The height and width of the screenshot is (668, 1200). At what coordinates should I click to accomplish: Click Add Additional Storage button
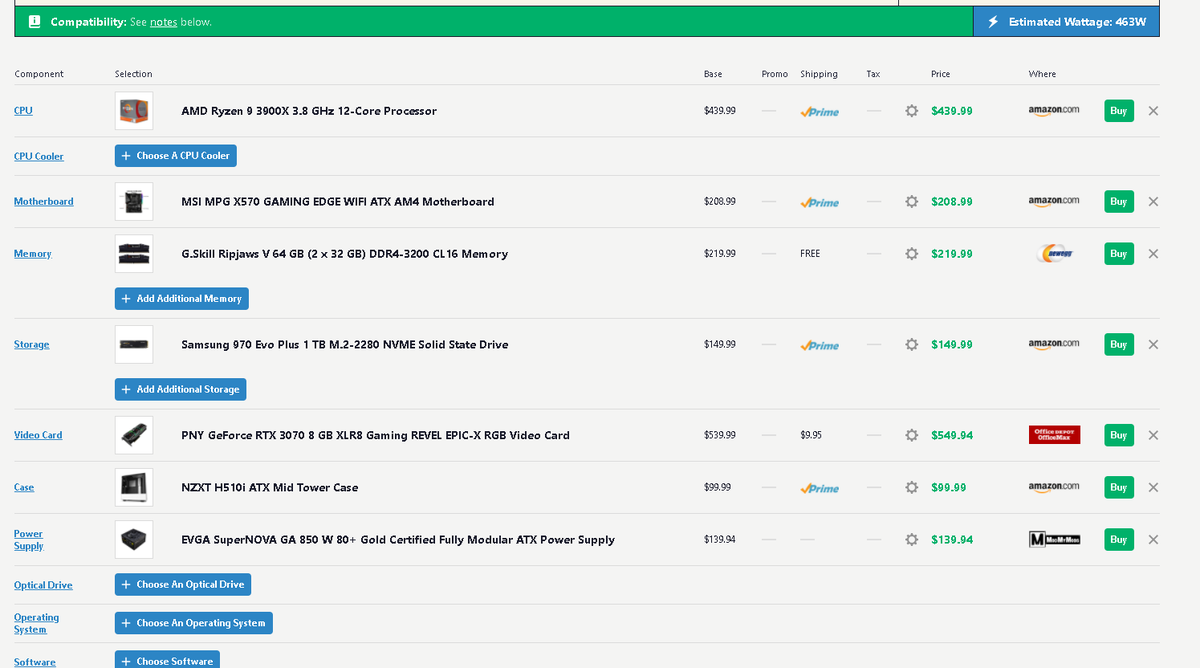click(x=181, y=389)
